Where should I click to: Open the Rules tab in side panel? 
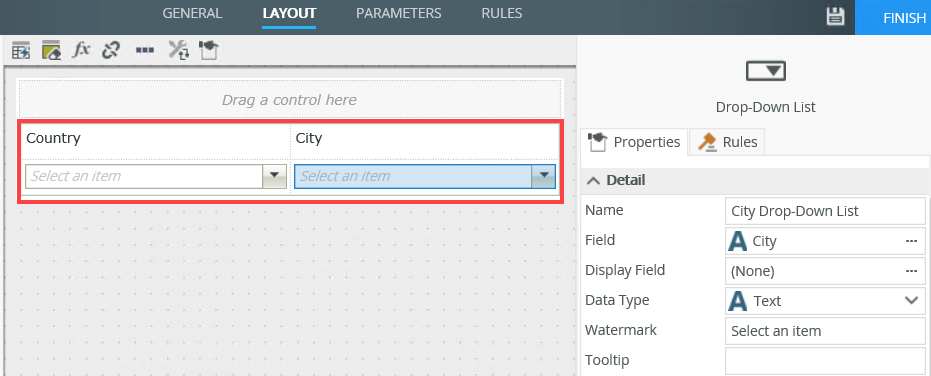727,143
